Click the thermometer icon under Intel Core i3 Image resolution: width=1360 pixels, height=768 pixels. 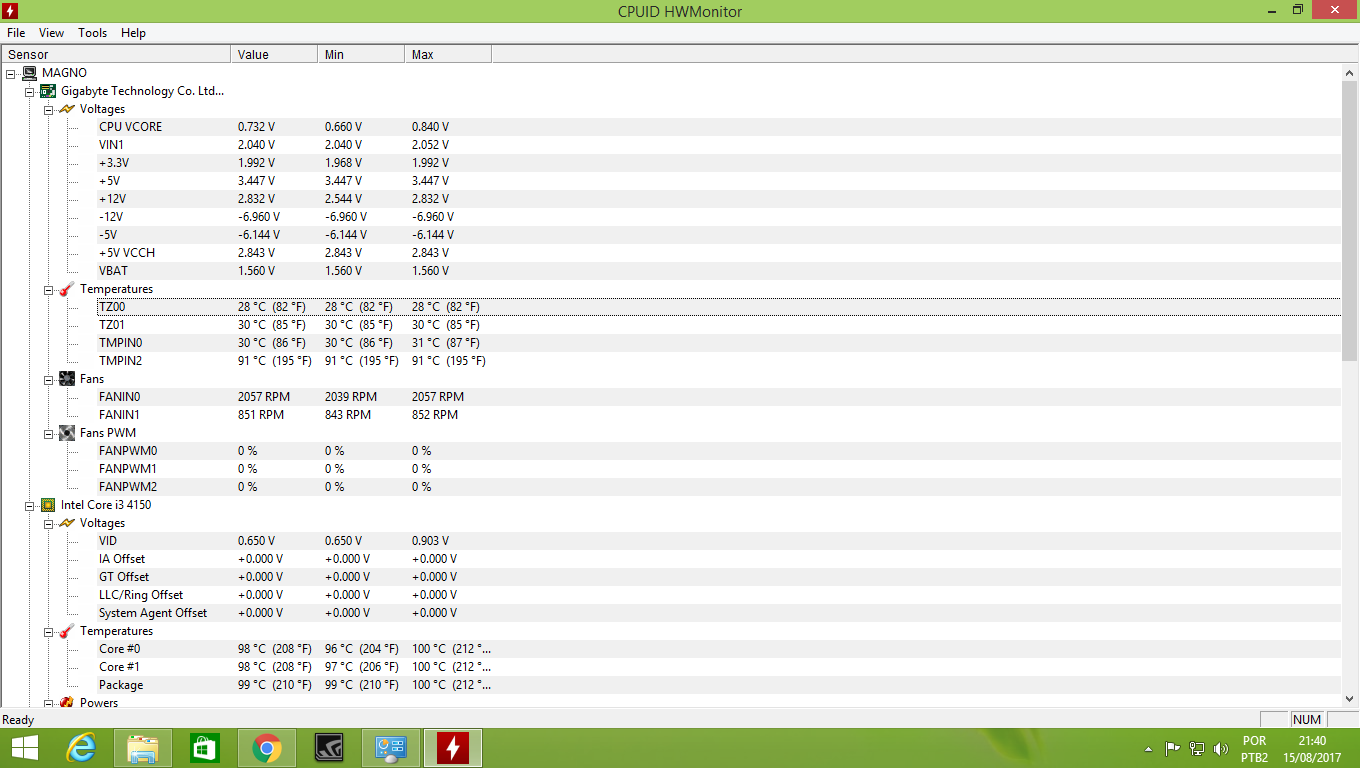tap(67, 631)
